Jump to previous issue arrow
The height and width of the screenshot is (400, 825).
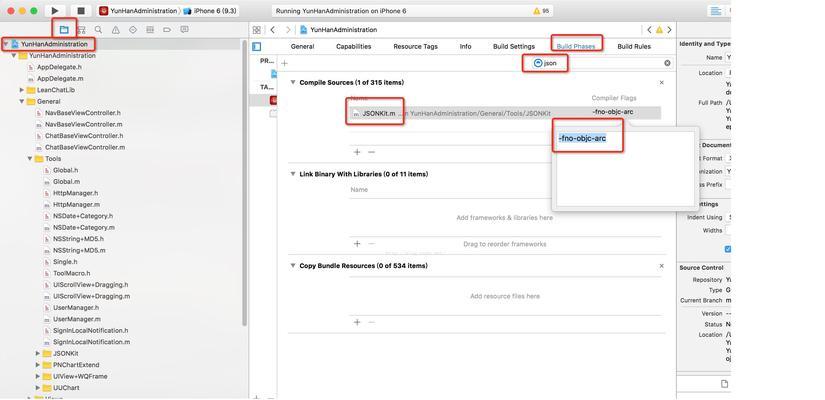(x=649, y=30)
